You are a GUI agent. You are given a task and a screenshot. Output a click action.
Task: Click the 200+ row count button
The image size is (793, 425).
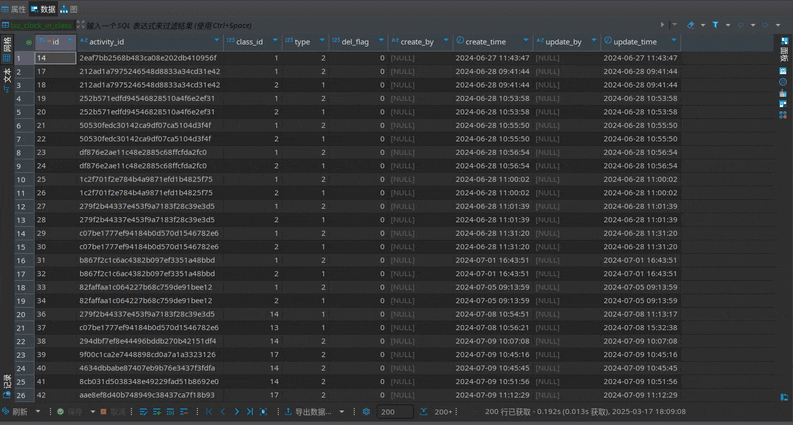coord(439,412)
